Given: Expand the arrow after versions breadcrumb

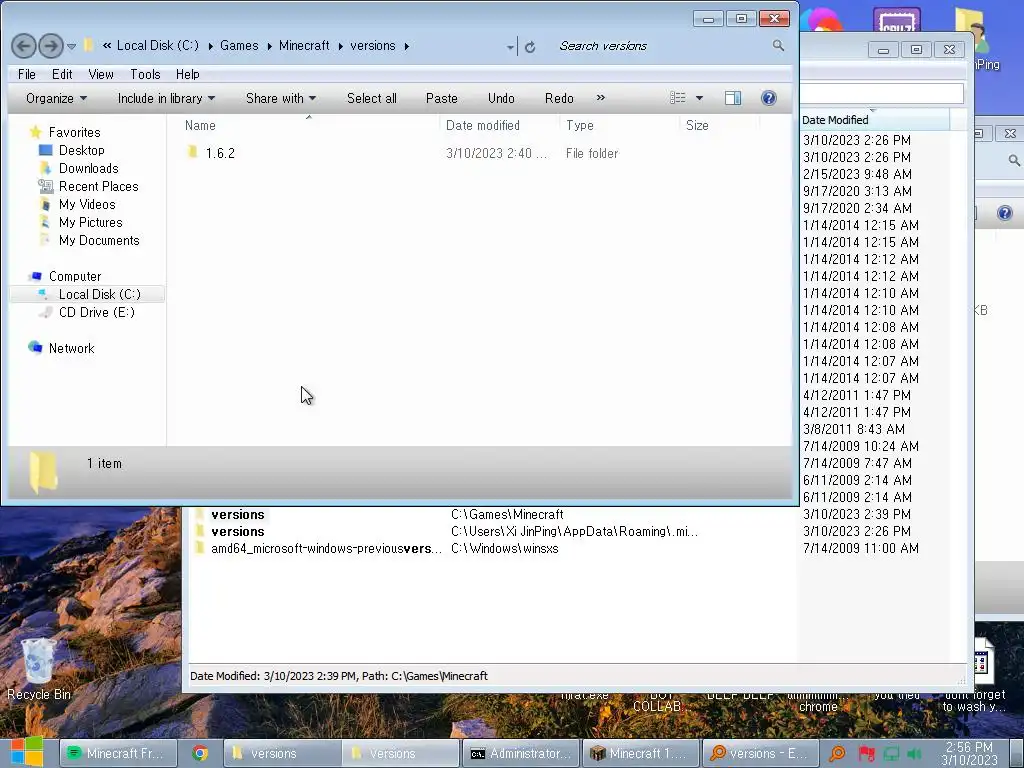Looking at the screenshot, I should (x=407, y=46).
